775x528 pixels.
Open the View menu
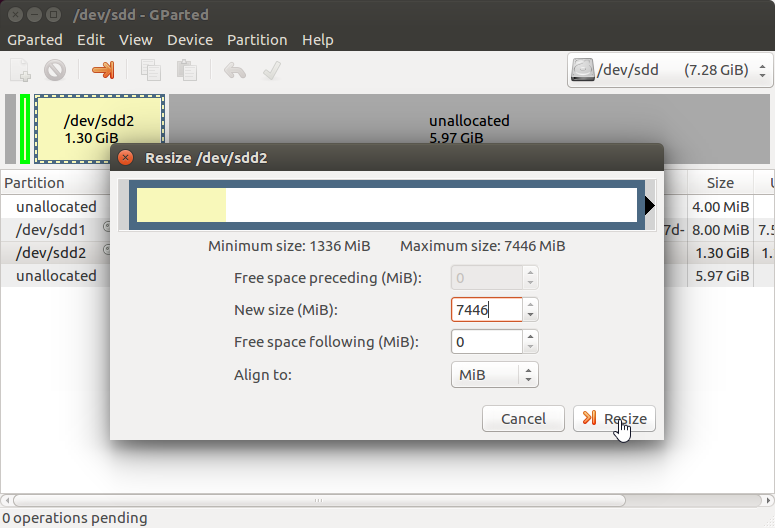click(x=135, y=40)
